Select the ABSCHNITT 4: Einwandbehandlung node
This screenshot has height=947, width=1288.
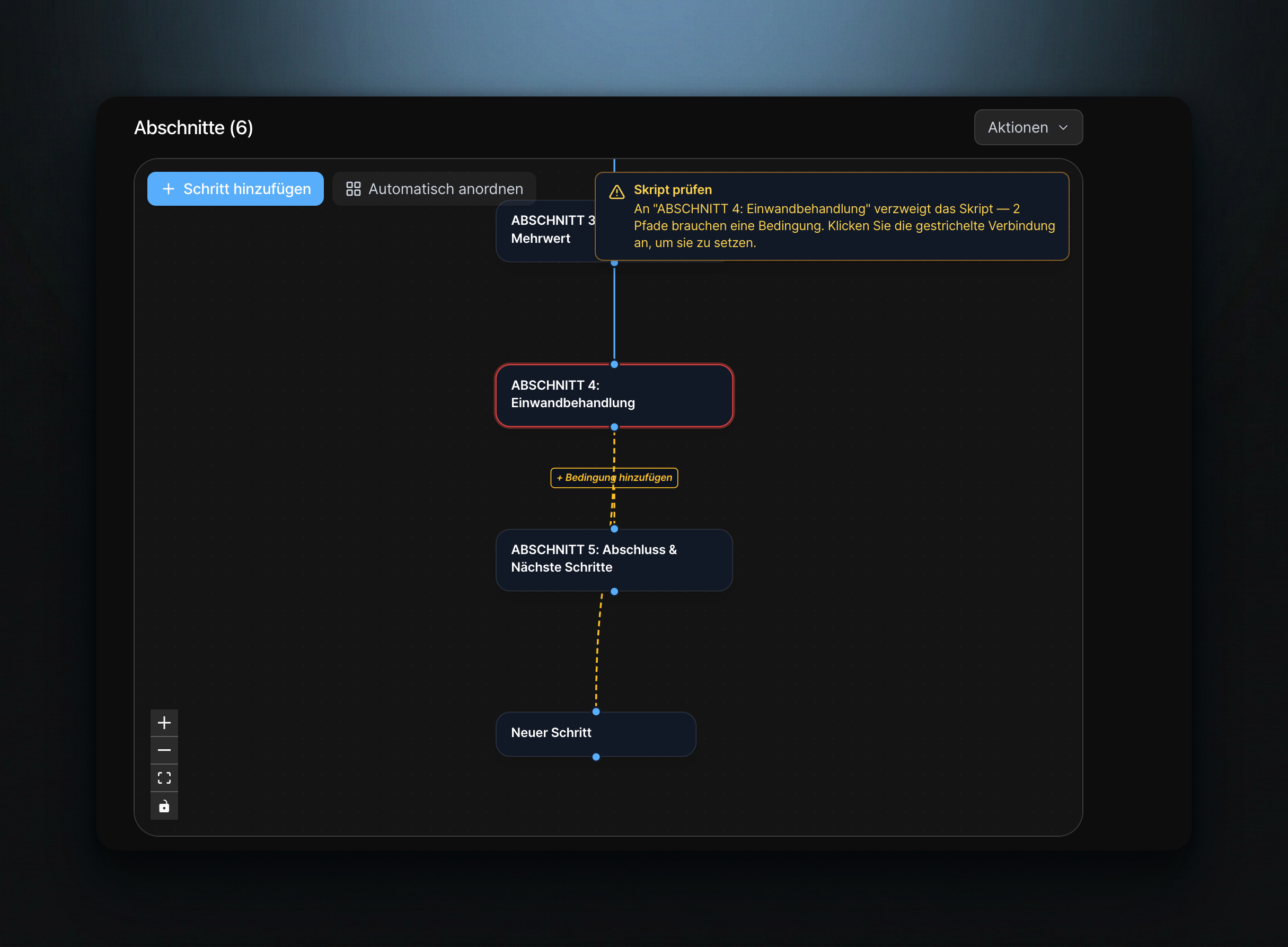(614, 396)
